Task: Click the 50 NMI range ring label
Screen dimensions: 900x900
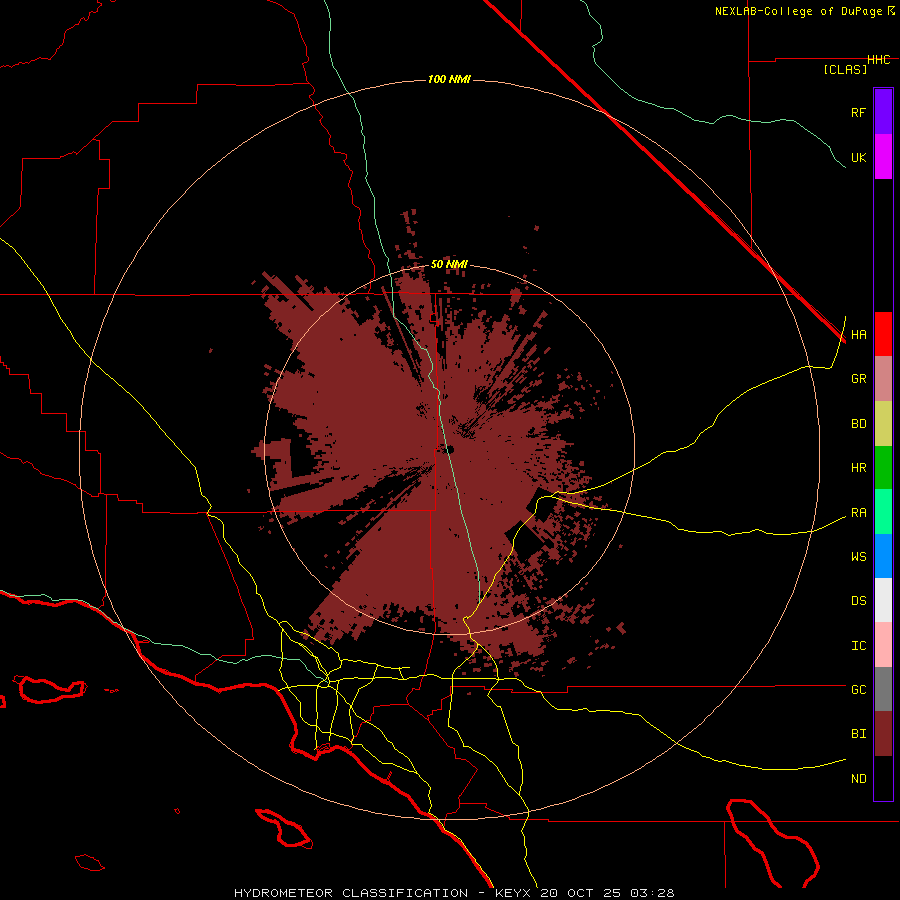Action: point(449,264)
